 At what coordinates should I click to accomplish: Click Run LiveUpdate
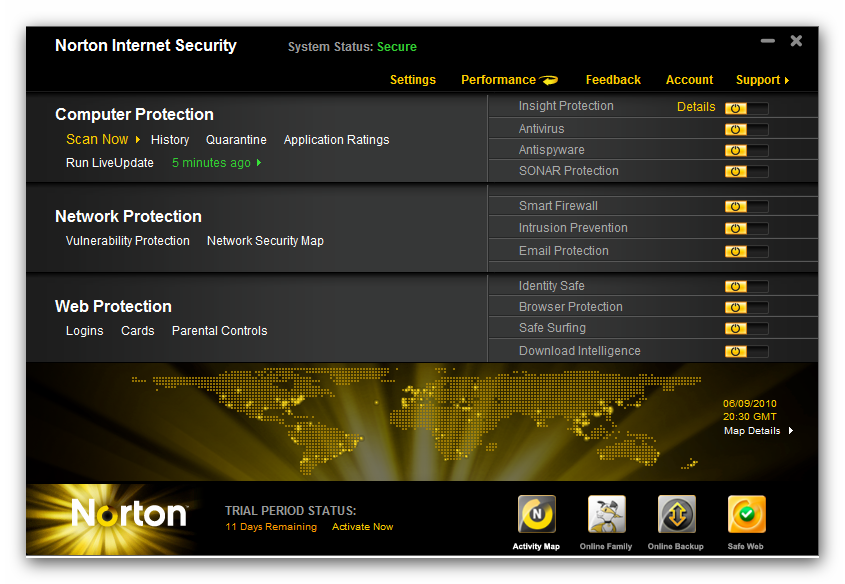[110, 163]
